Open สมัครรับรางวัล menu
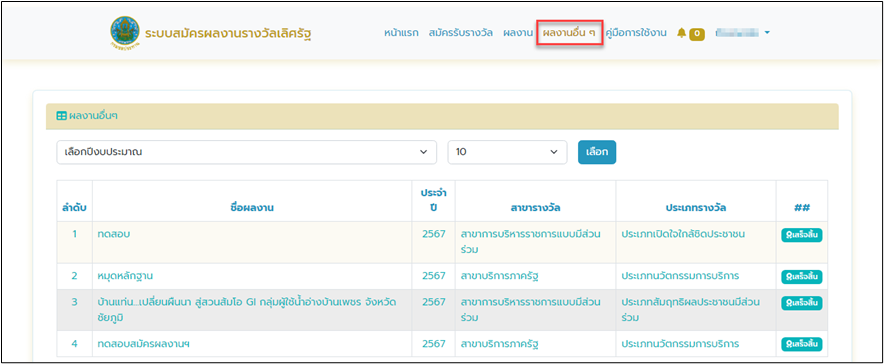Viewport: 884px width, 364px height. (461, 33)
